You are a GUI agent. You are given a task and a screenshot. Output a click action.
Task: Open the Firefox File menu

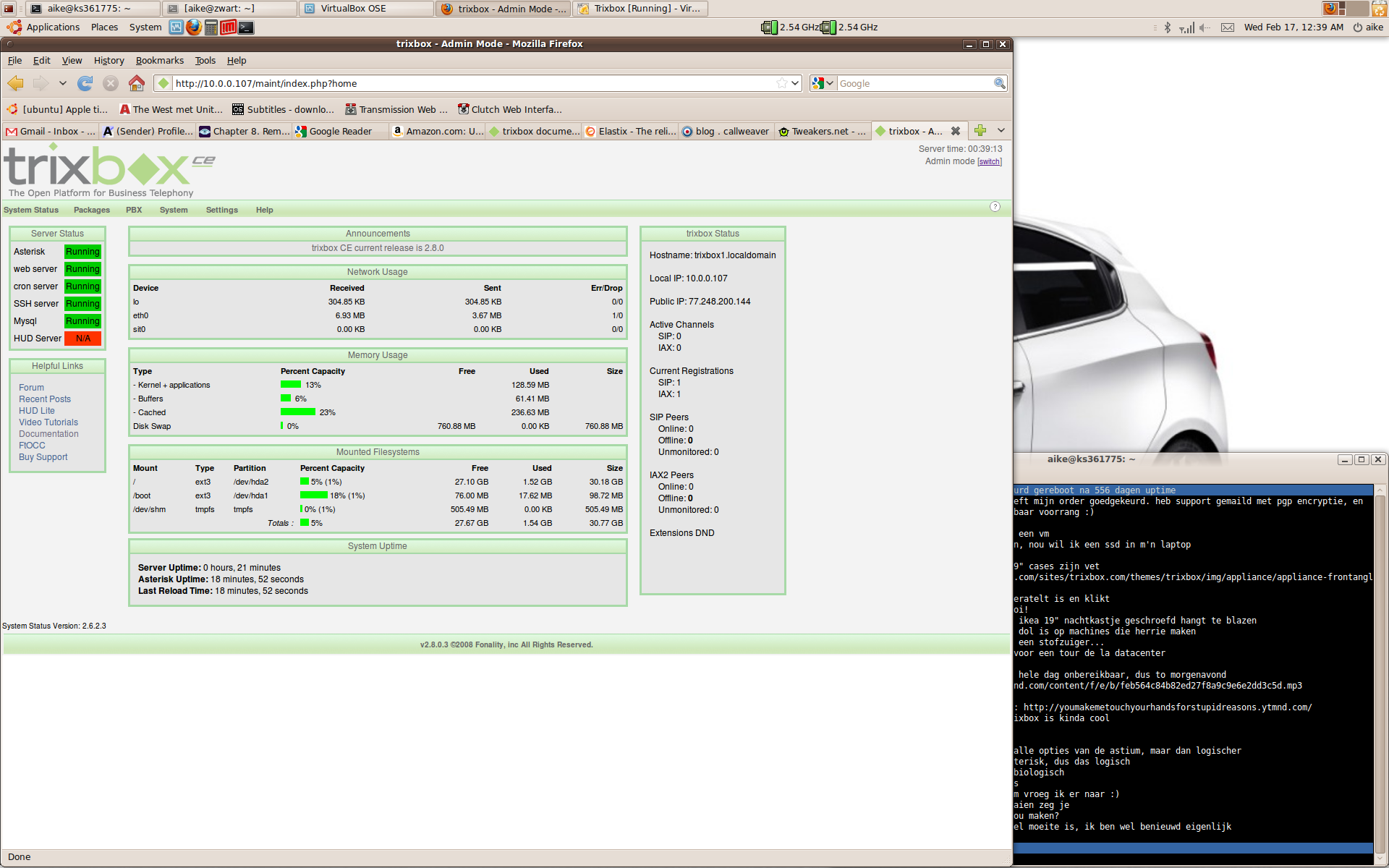click(14, 61)
